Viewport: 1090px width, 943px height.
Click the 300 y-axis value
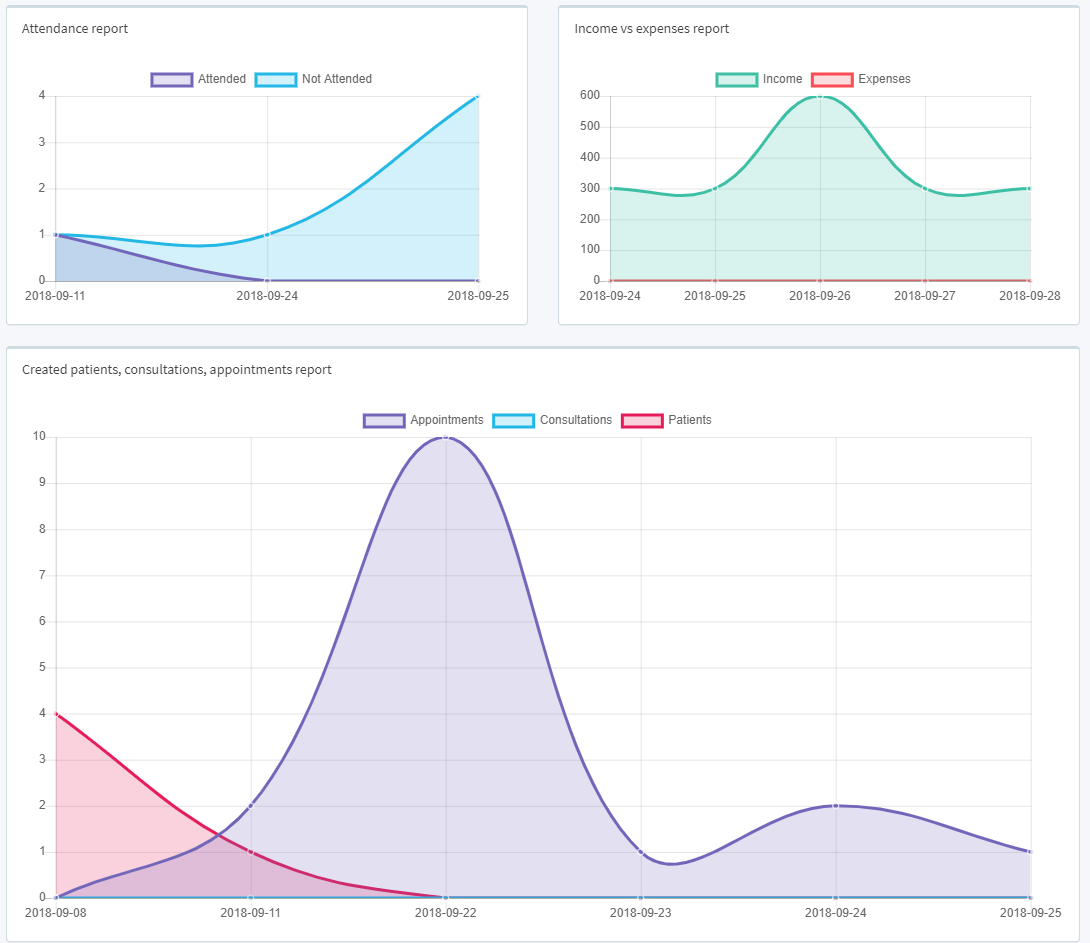[x=590, y=188]
